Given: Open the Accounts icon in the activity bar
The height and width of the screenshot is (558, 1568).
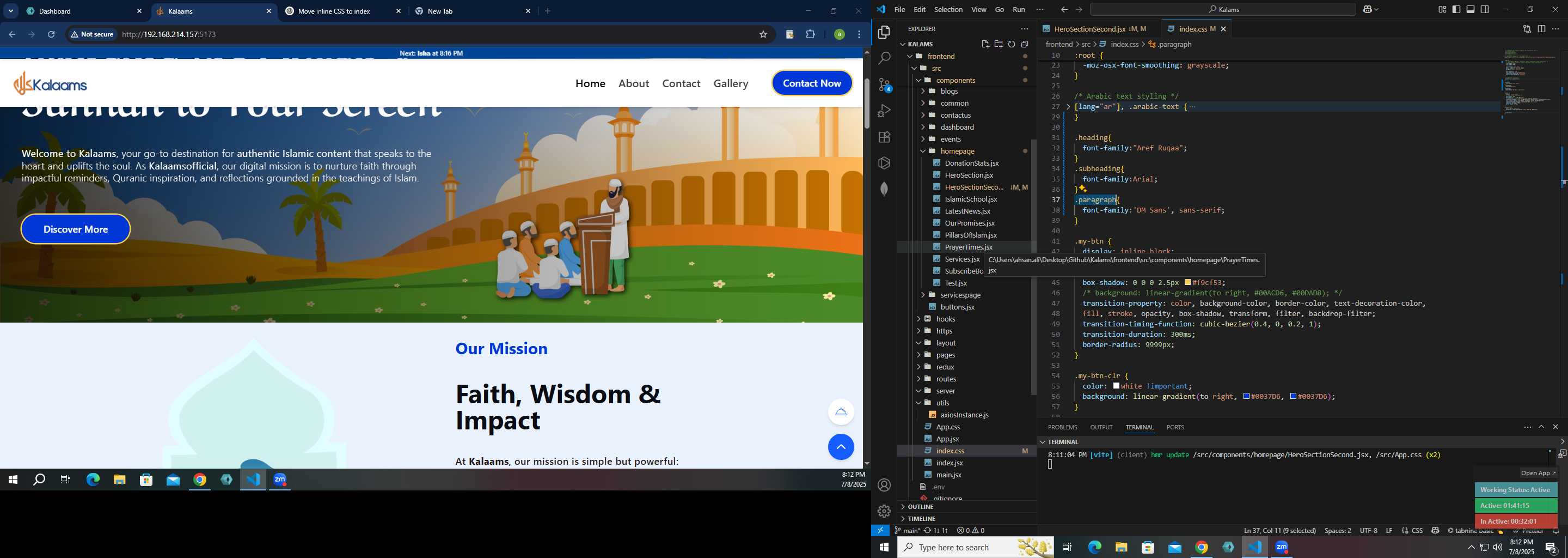Looking at the screenshot, I should (x=884, y=485).
